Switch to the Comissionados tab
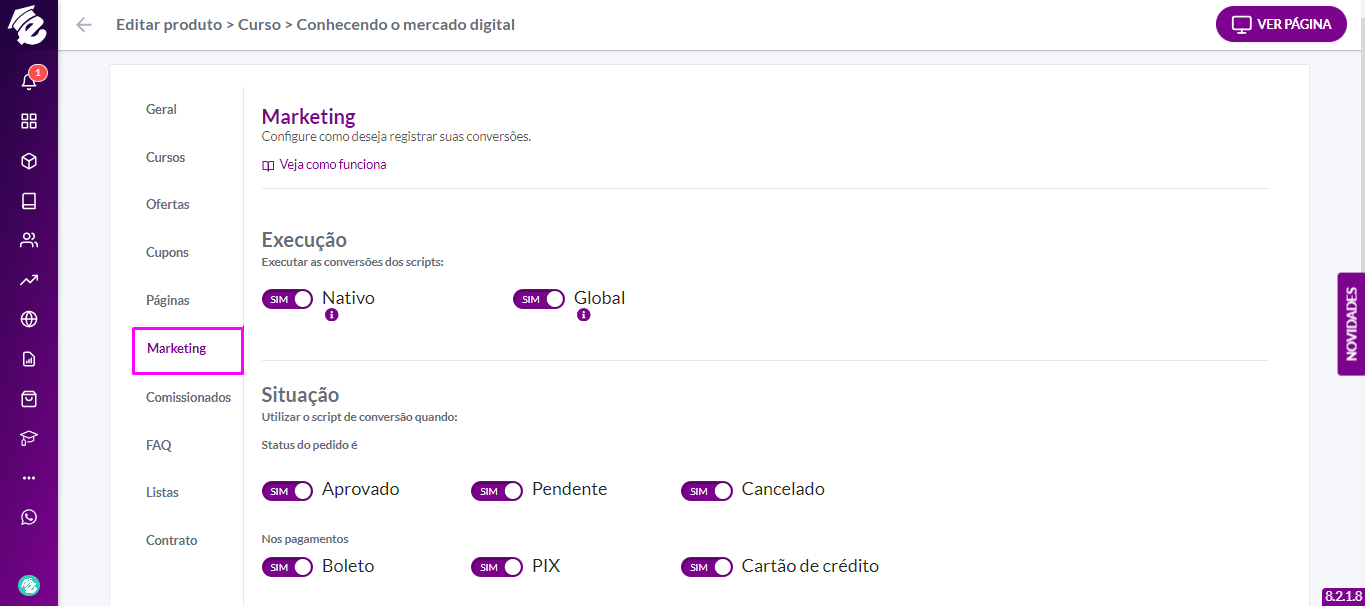This screenshot has height=606, width=1365. (x=188, y=397)
